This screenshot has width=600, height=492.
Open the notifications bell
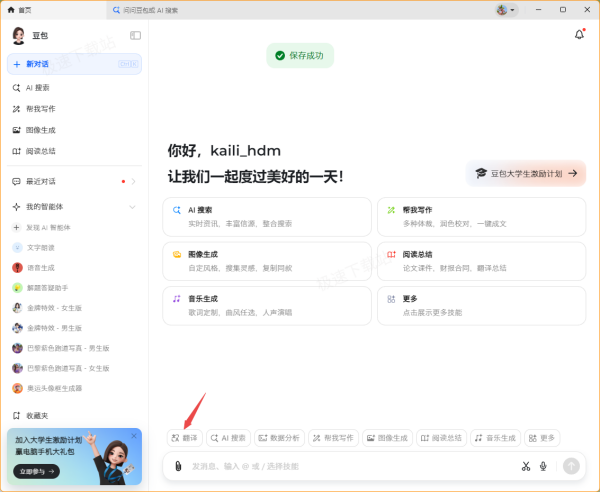[579, 34]
